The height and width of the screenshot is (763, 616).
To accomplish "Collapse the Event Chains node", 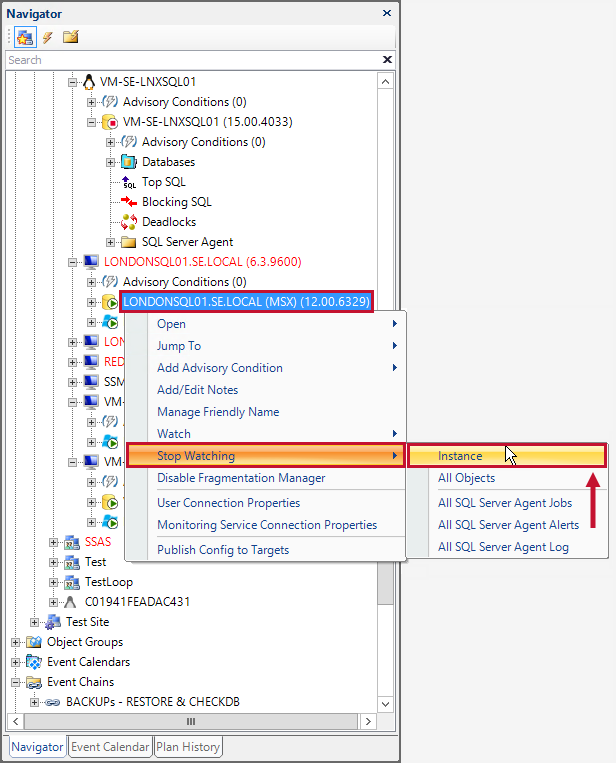I will pos(16,682).
